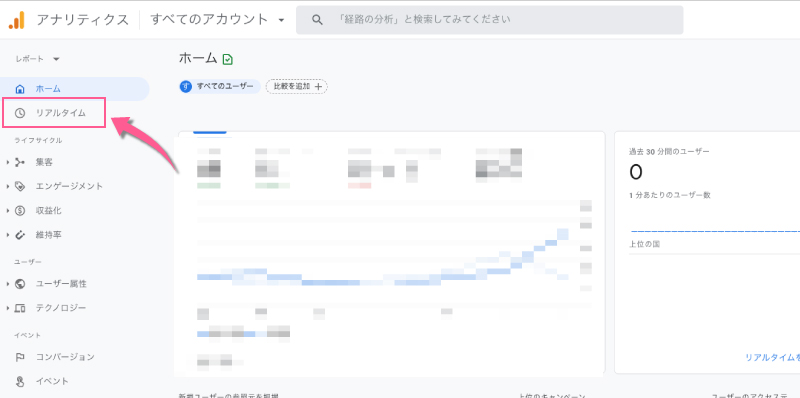This screenshot has width=800, height=398.
Task: Open the レポート dropdown in the sidebar
Action: pyautogui.click(x=38, y=59)
